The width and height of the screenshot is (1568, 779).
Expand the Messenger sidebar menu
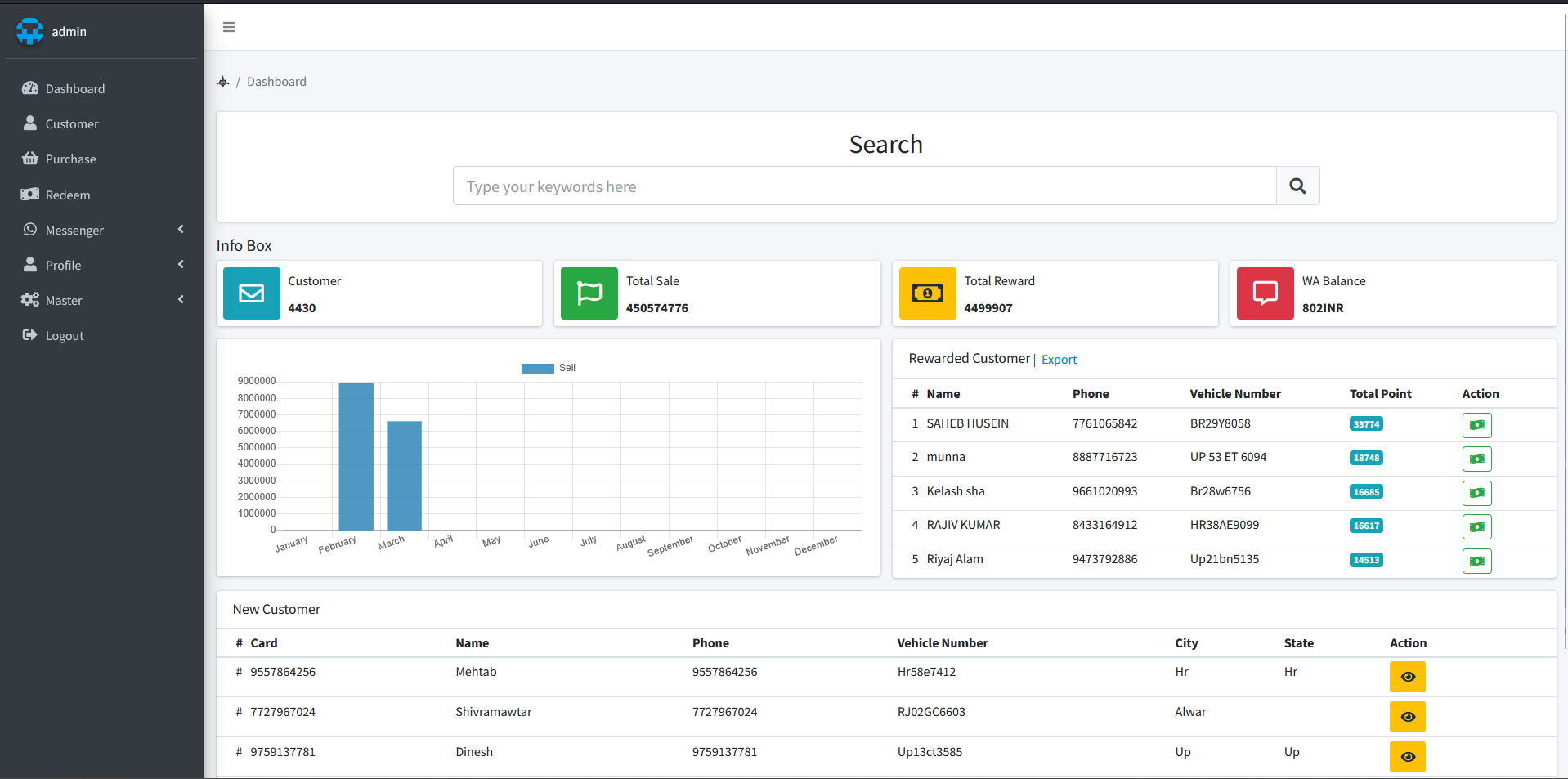click(x=74, y=230)
